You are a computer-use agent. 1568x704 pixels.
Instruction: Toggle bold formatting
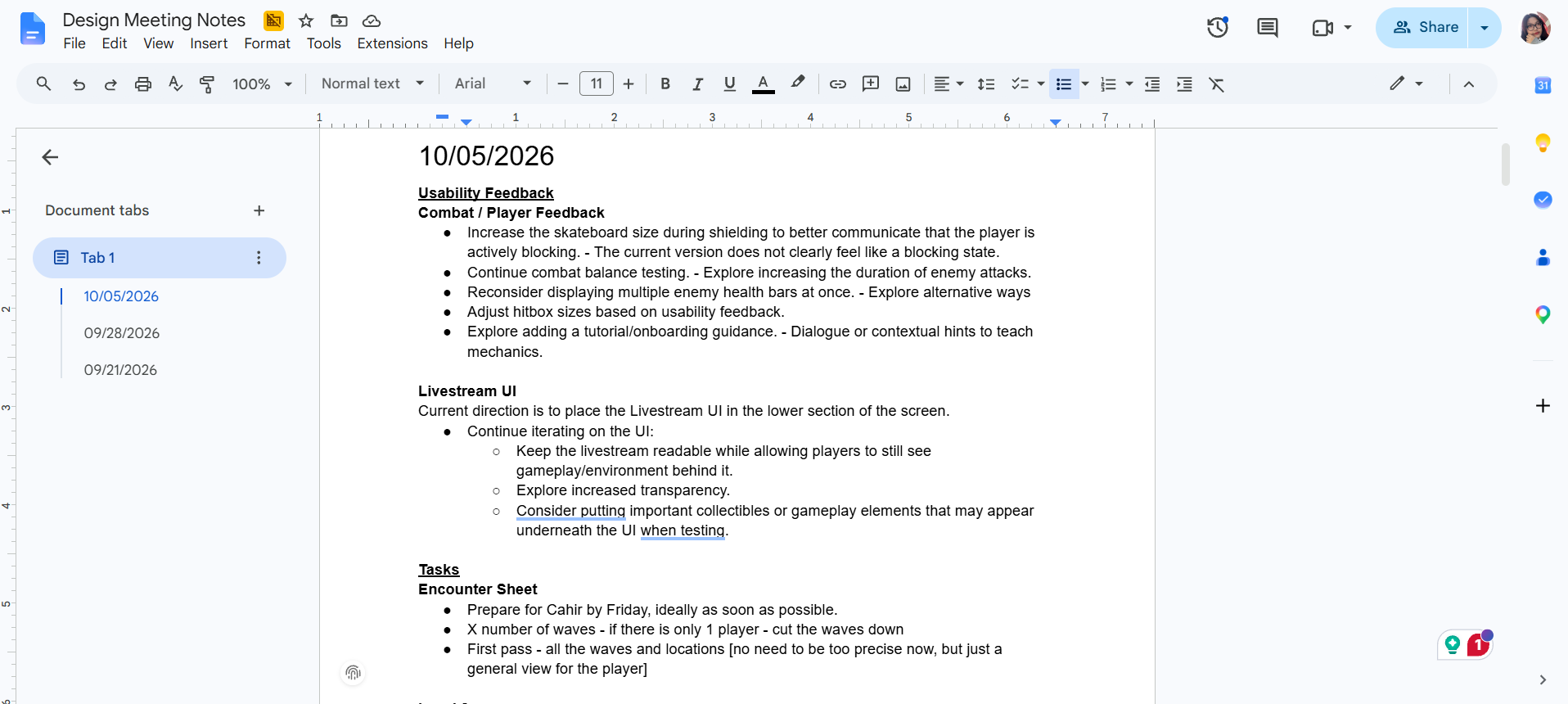coord(665,83)
